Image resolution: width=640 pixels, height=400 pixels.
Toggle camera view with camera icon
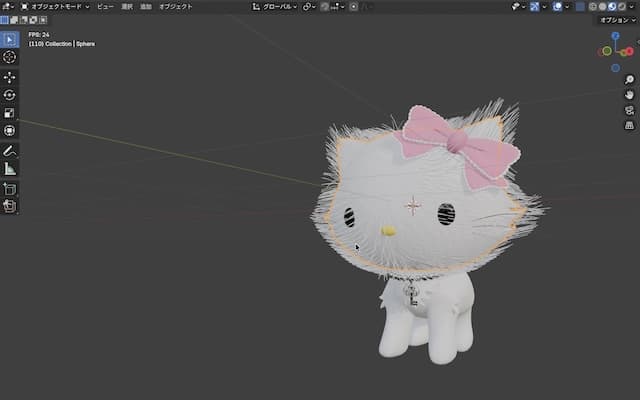[x=629, y=110]
